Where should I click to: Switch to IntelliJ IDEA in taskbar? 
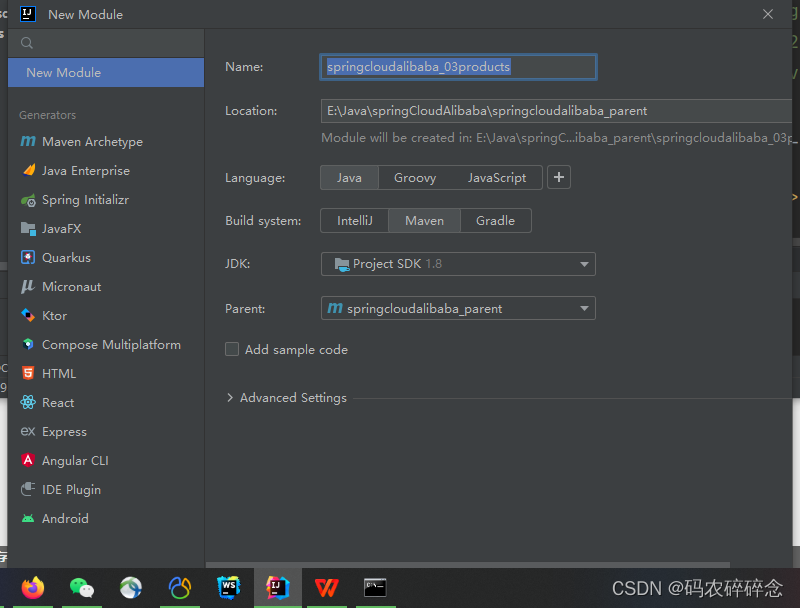278,588
